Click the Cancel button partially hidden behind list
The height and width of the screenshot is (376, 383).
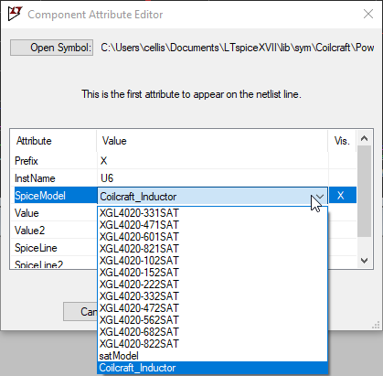(x=81, y=312)
